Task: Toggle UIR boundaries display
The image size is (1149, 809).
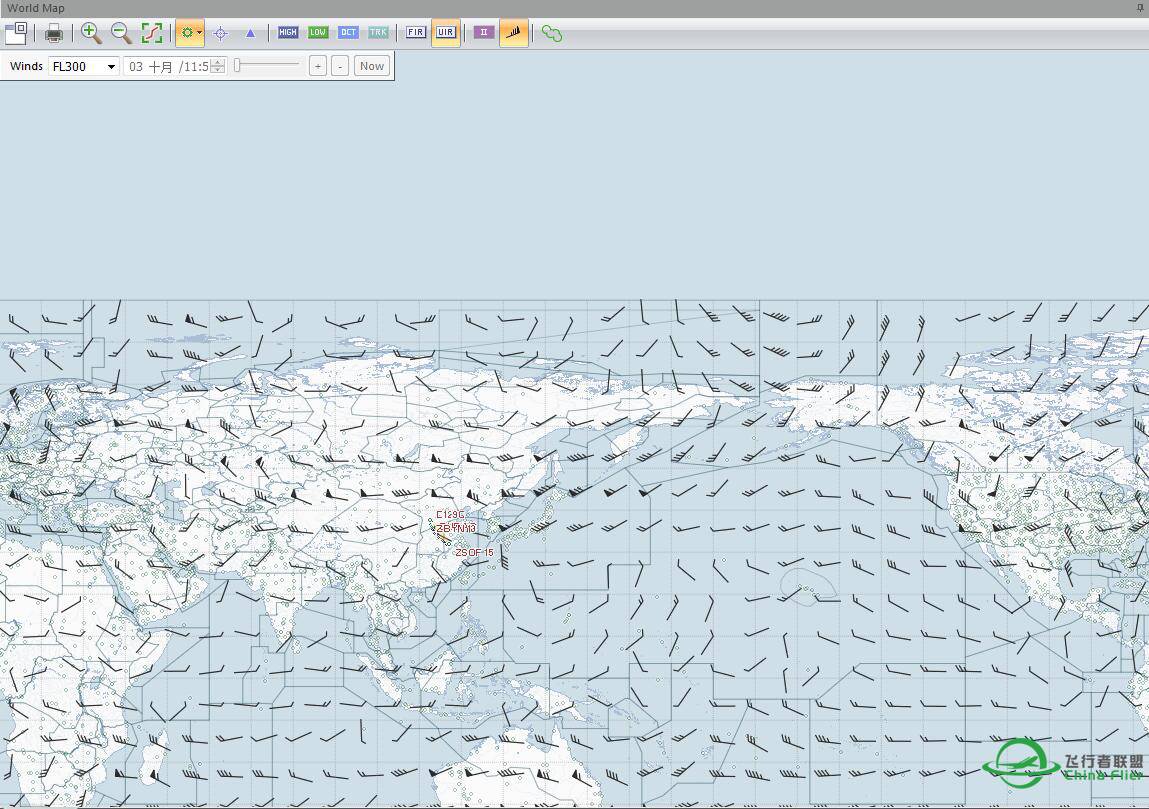Action: (445, 33)
